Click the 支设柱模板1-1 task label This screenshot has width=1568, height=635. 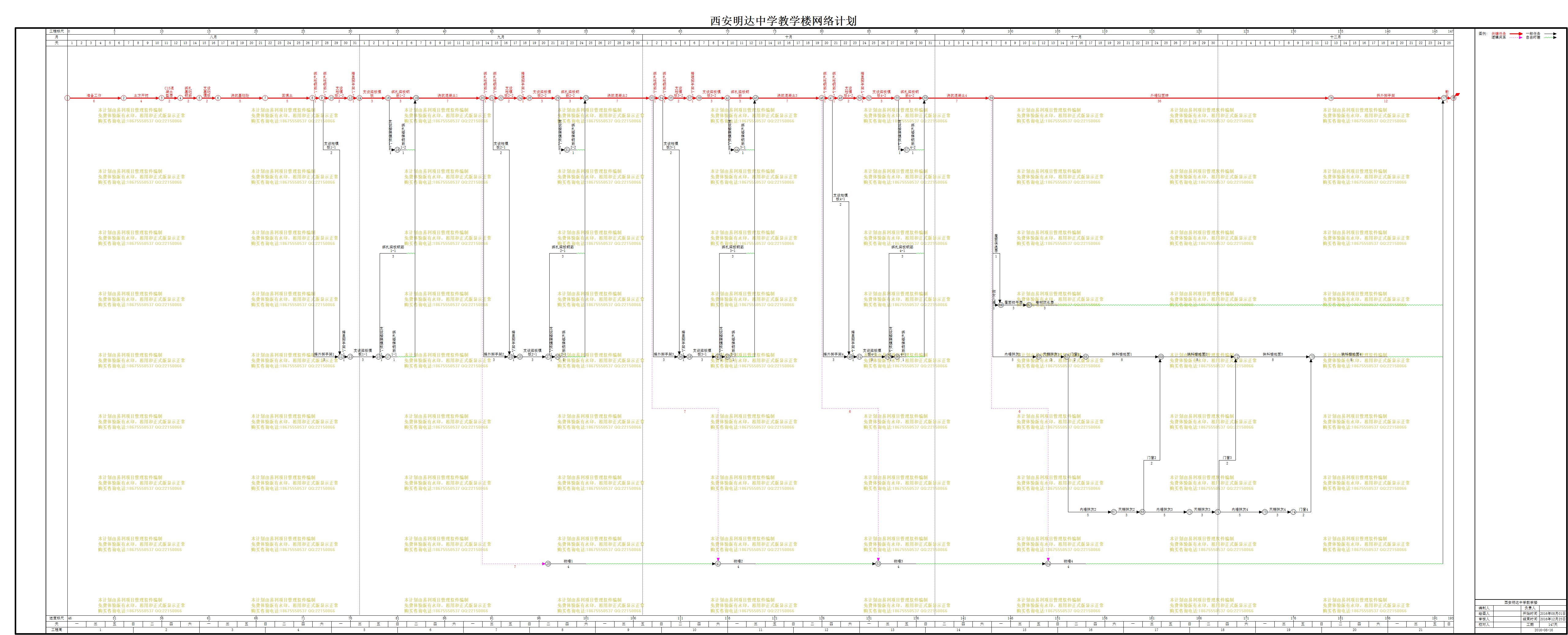click(x=330, y=145)
